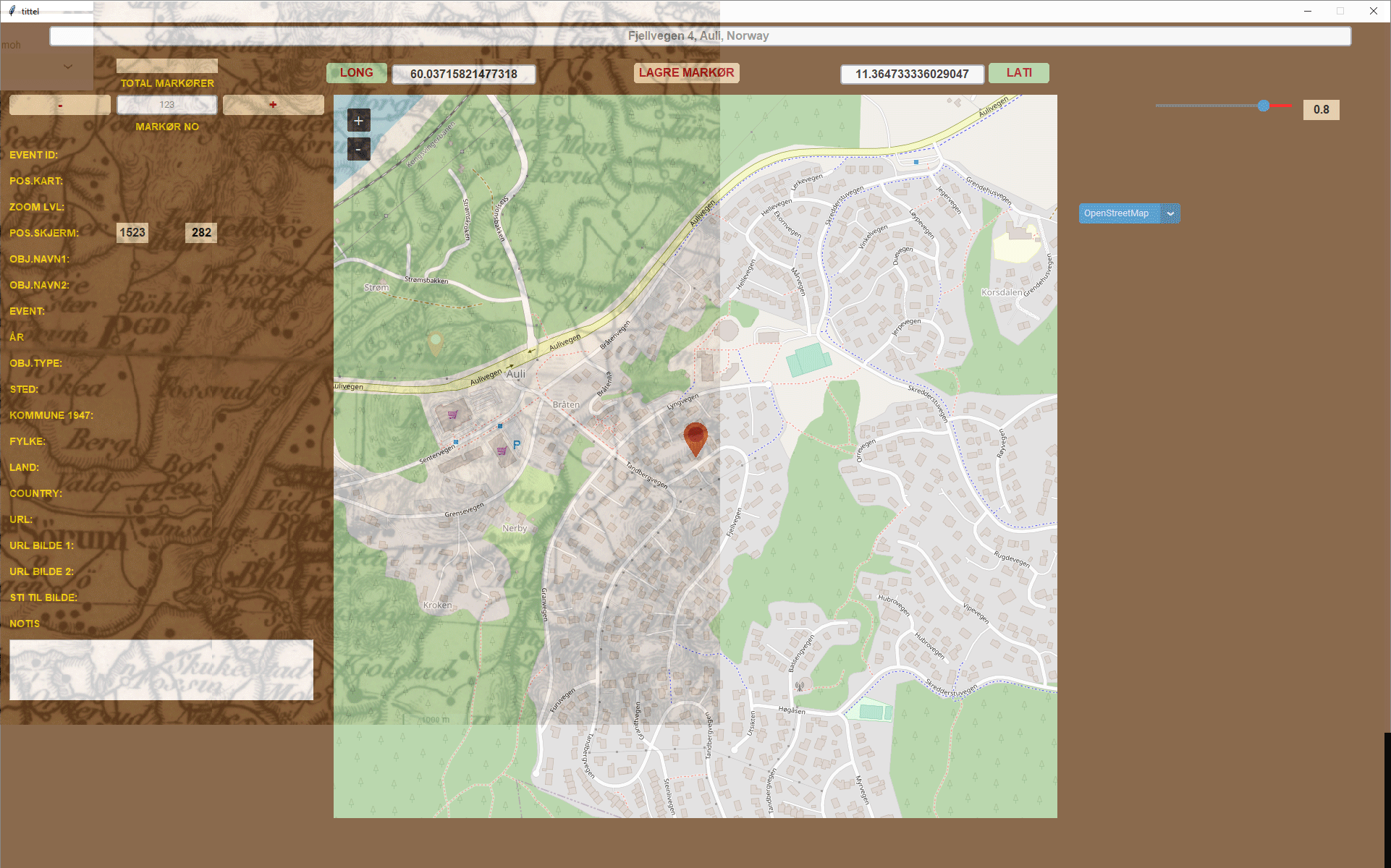Click the feather app icon in title bar

tap(12, 11)
